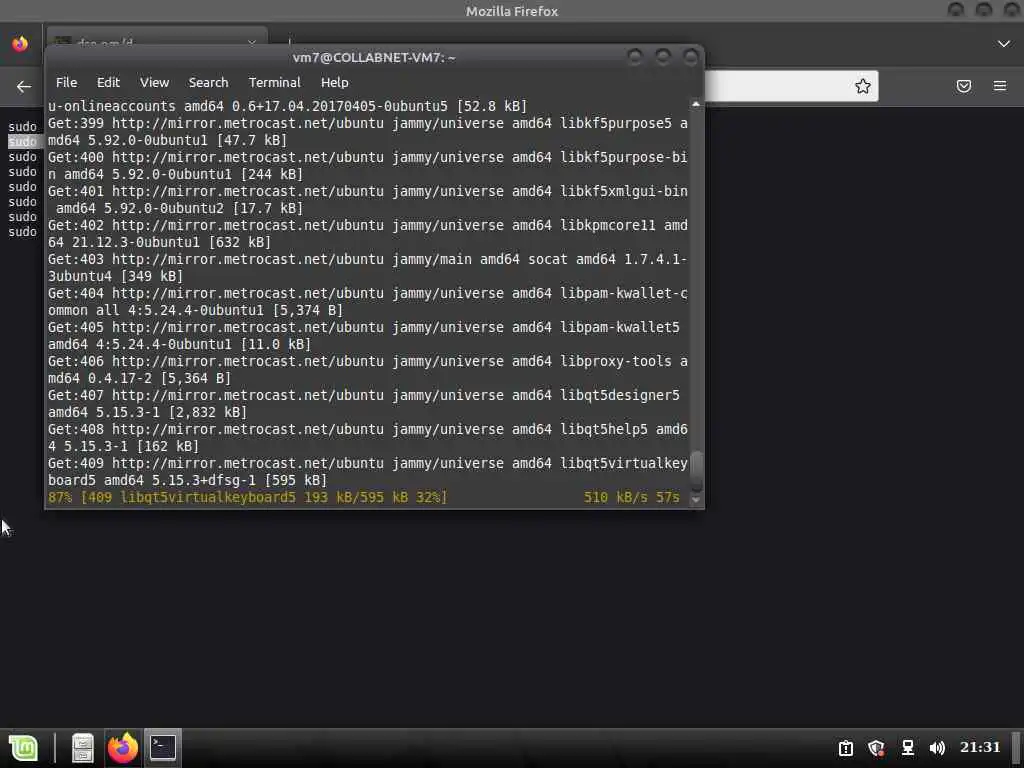Click the terminal title vm7@COLLABNET-VM7
This screenshot has width=1024, height=768.
click(374, 57)
